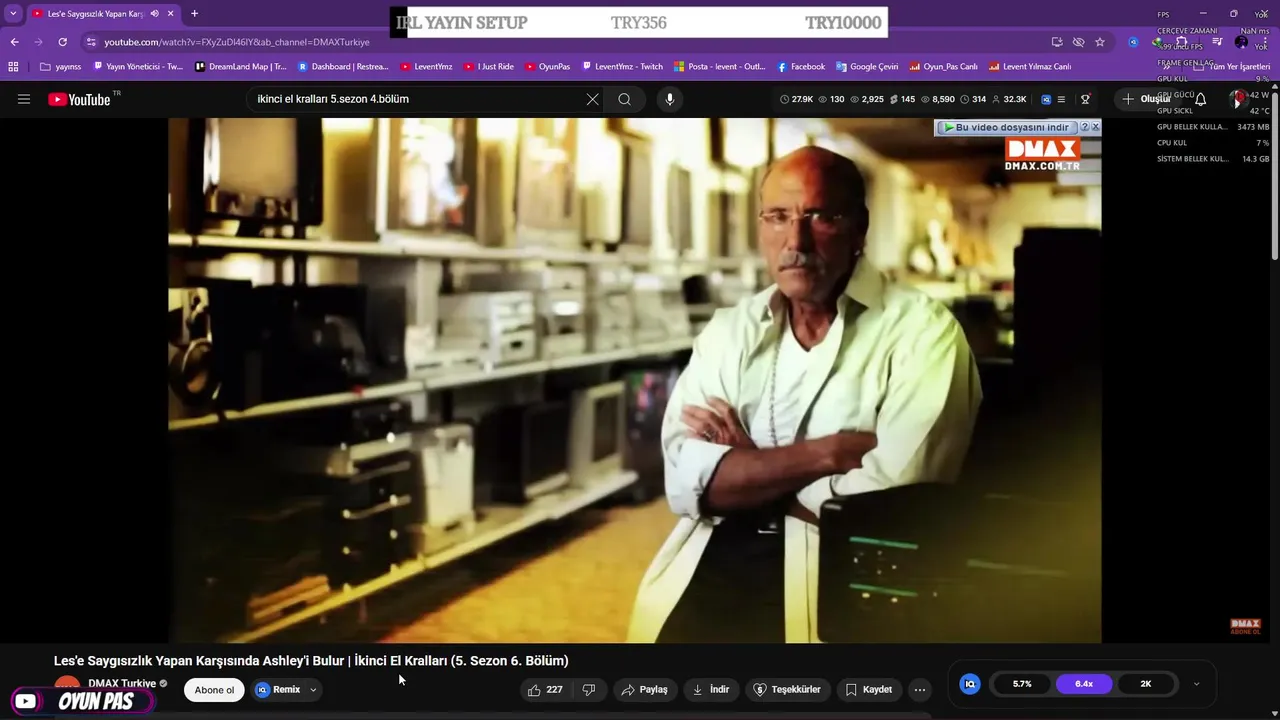Screen dimensions: 1280x720
Task: Dislike the video with thumbs down
Action: [x=589, y=689]
